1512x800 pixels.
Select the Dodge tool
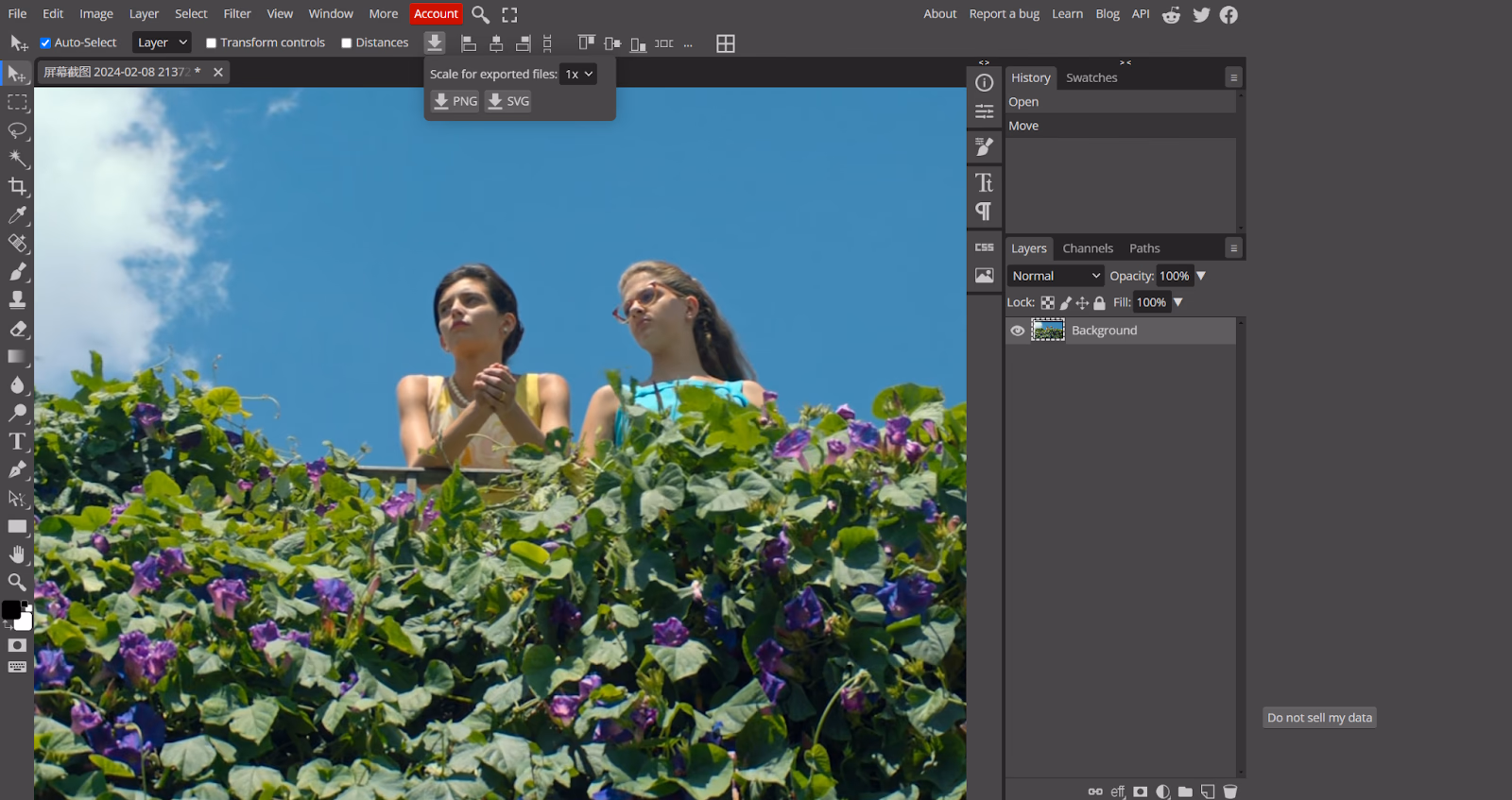(x=17, y=413)
